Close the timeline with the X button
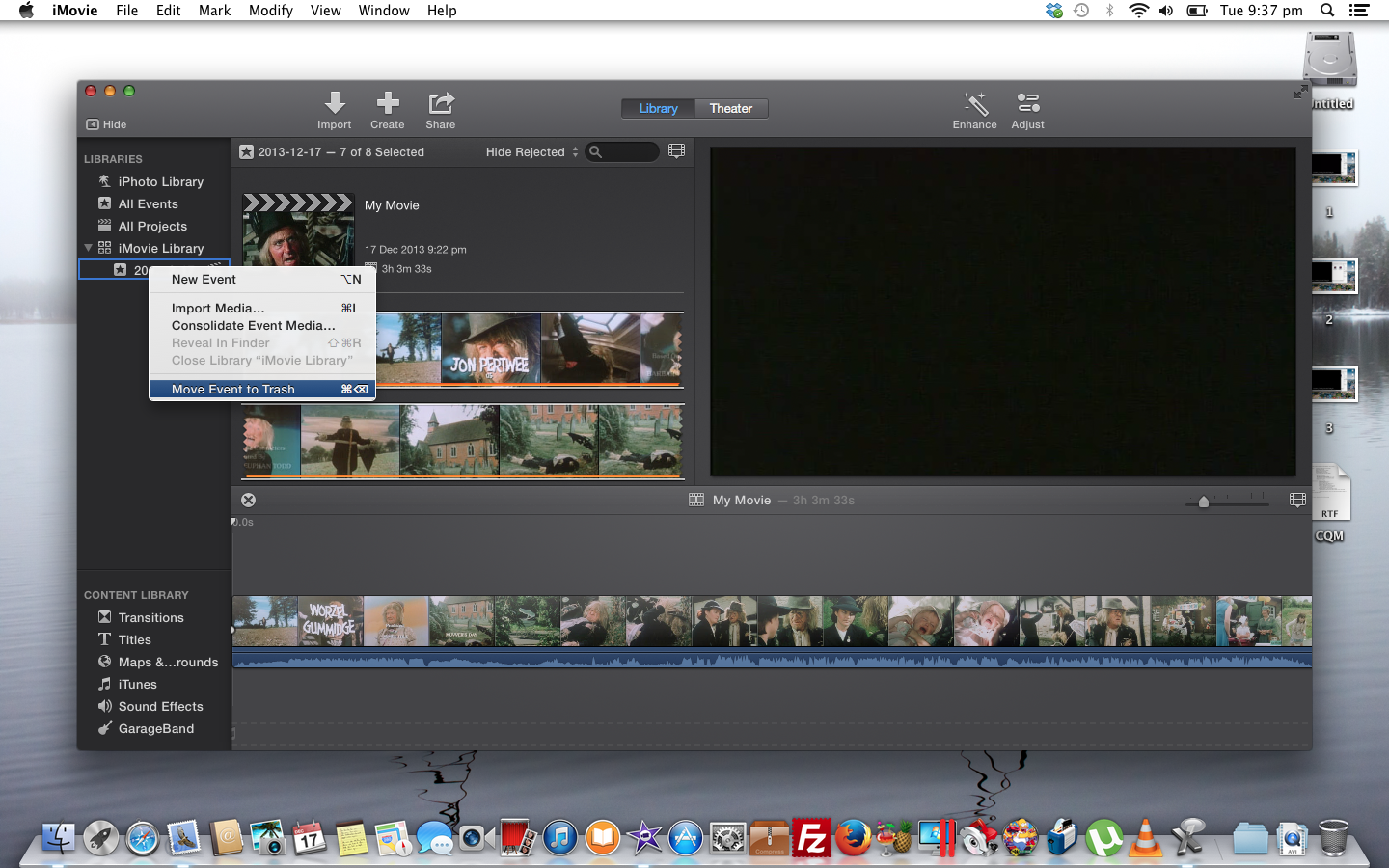1389x868 pixels. (x=248, y=500)
